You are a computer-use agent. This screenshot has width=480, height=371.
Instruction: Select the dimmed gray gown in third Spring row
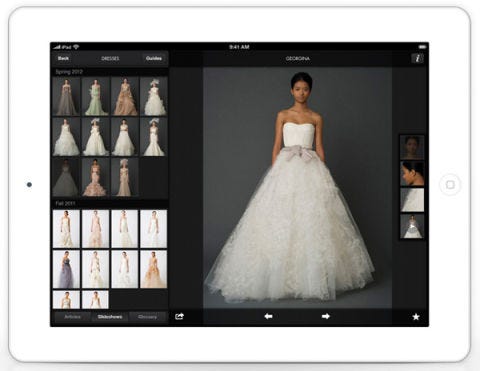[66, 177]
